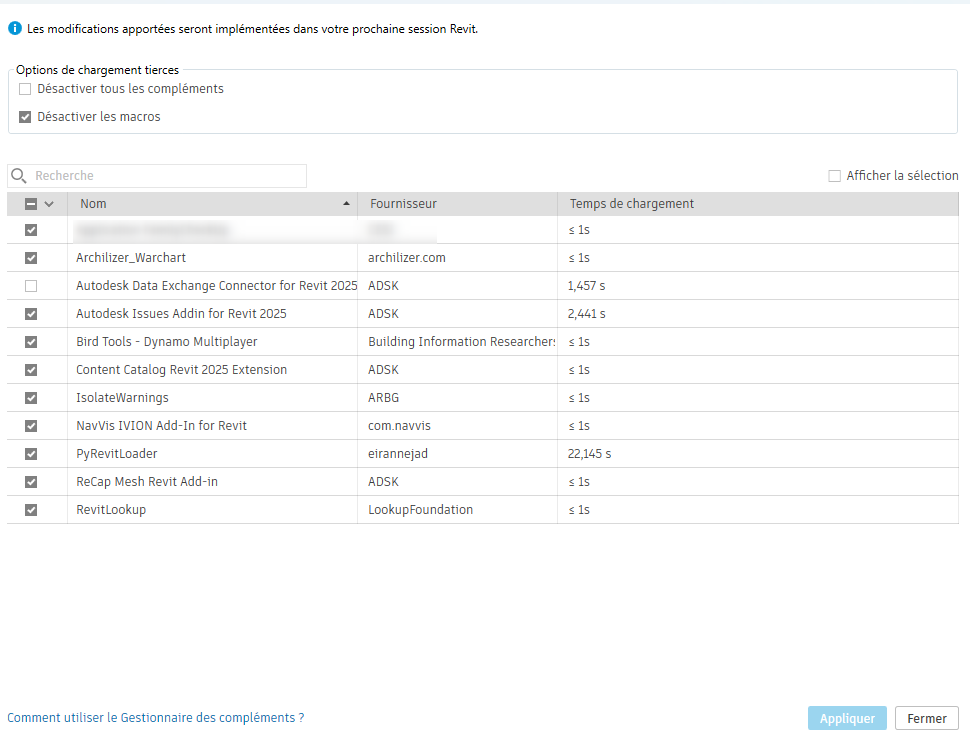This screenshot has width=970, height=753.
Task: Uncheck the PyRevitLoader add-in checkbox
Action: point(31,454)
